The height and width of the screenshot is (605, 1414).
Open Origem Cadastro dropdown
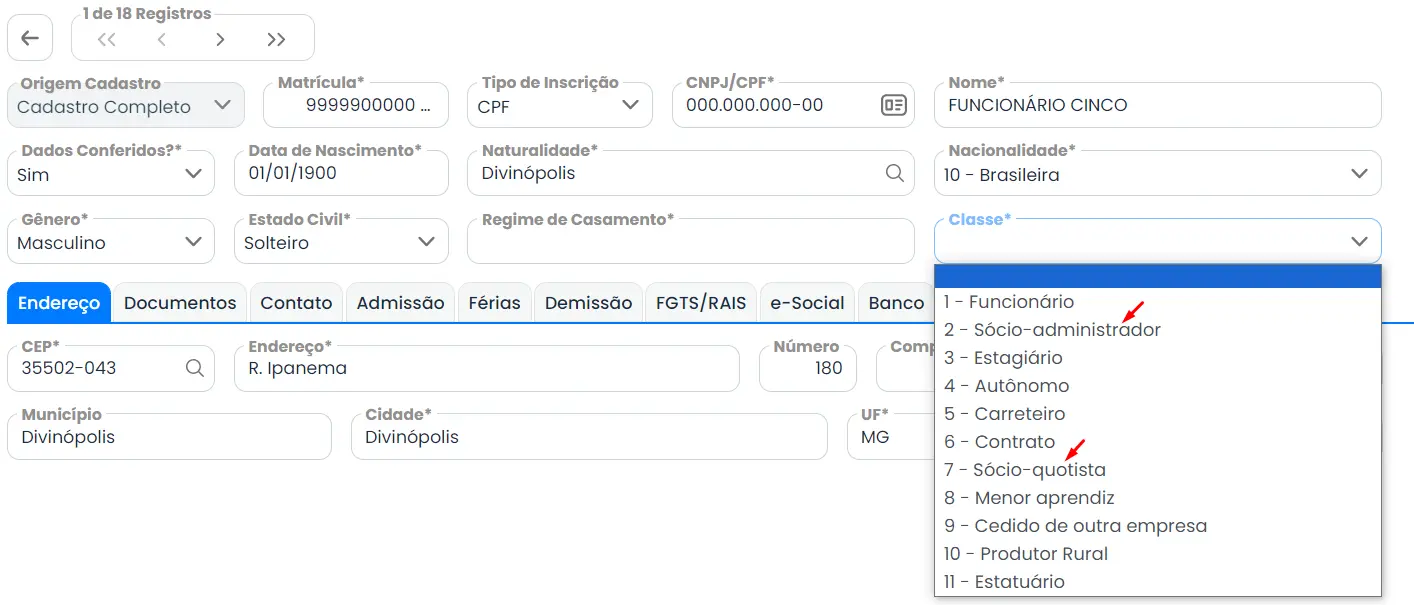click(126, 105)
